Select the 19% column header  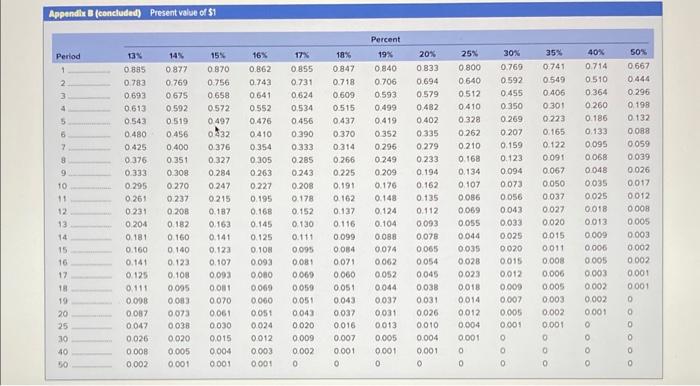click(x=385, y=55)
